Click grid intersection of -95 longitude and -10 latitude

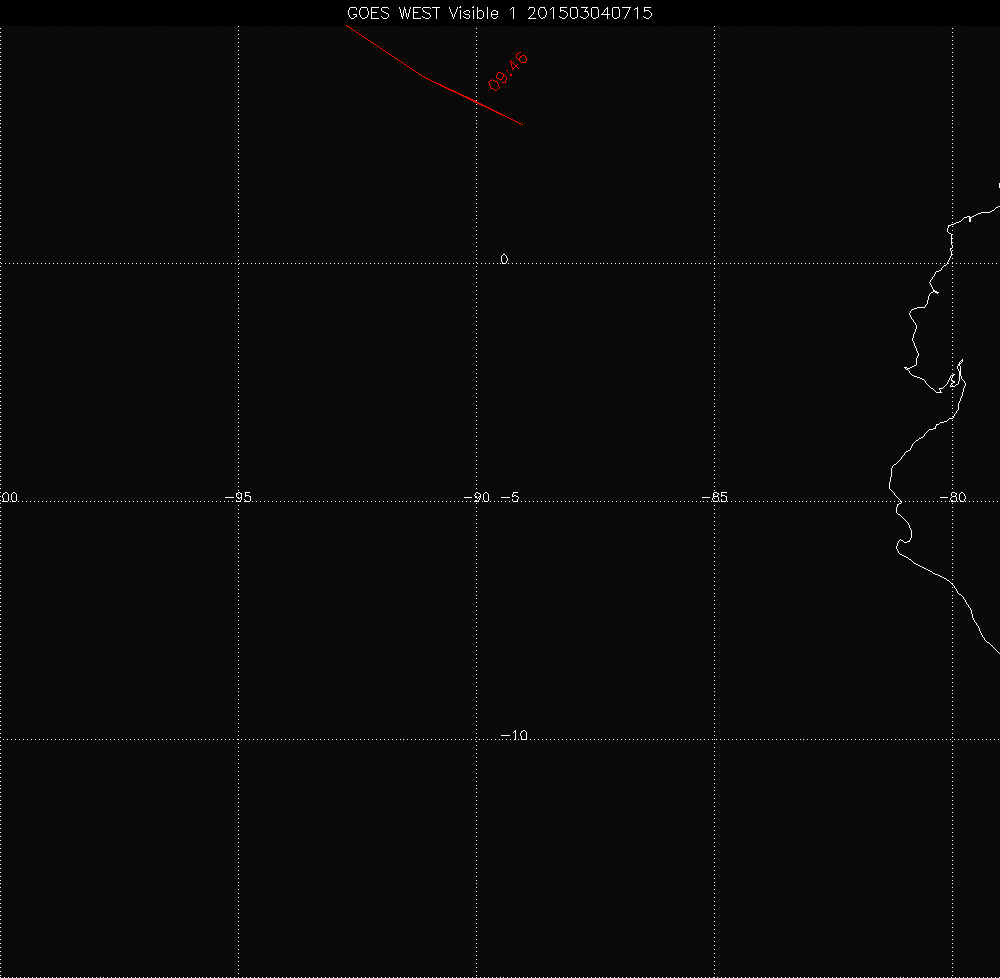(x=239, y=740)
